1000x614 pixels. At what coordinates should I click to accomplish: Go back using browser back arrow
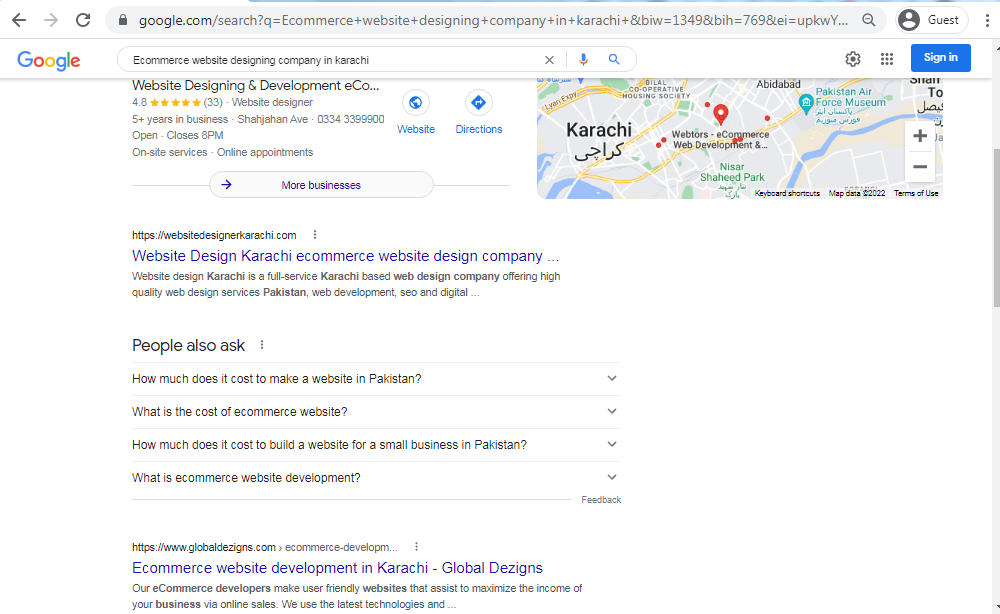pyautogui.click(x=19, y=20)
